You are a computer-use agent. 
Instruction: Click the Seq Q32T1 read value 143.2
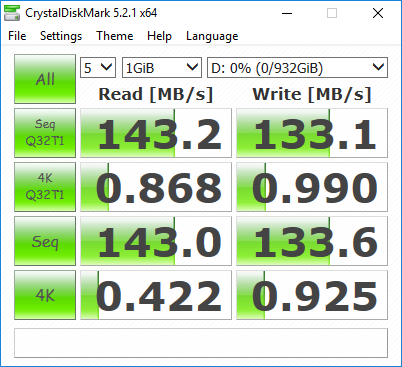pyautogui.click(x=156, y=133)
